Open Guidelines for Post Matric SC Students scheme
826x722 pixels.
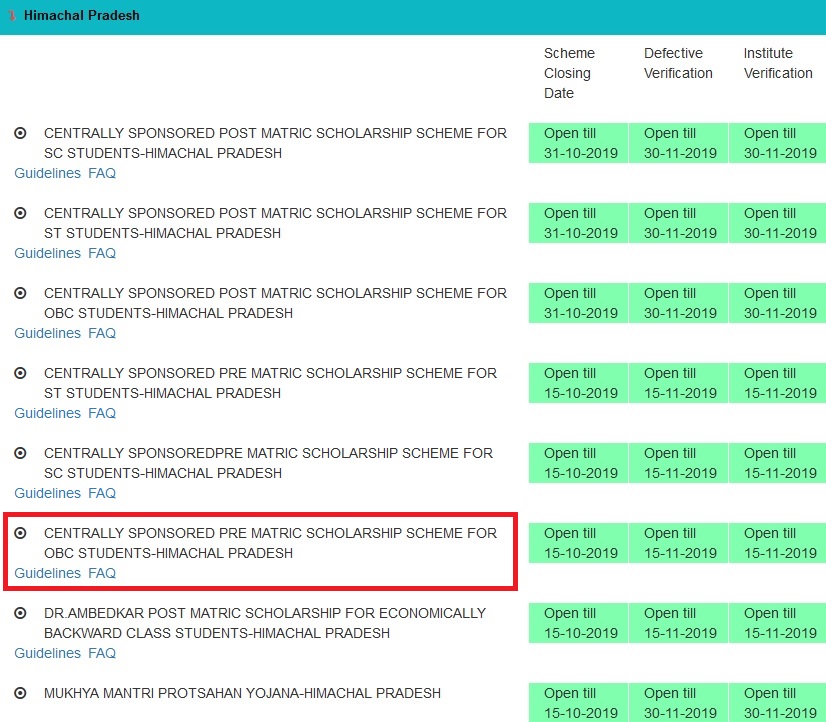(47, 173)
